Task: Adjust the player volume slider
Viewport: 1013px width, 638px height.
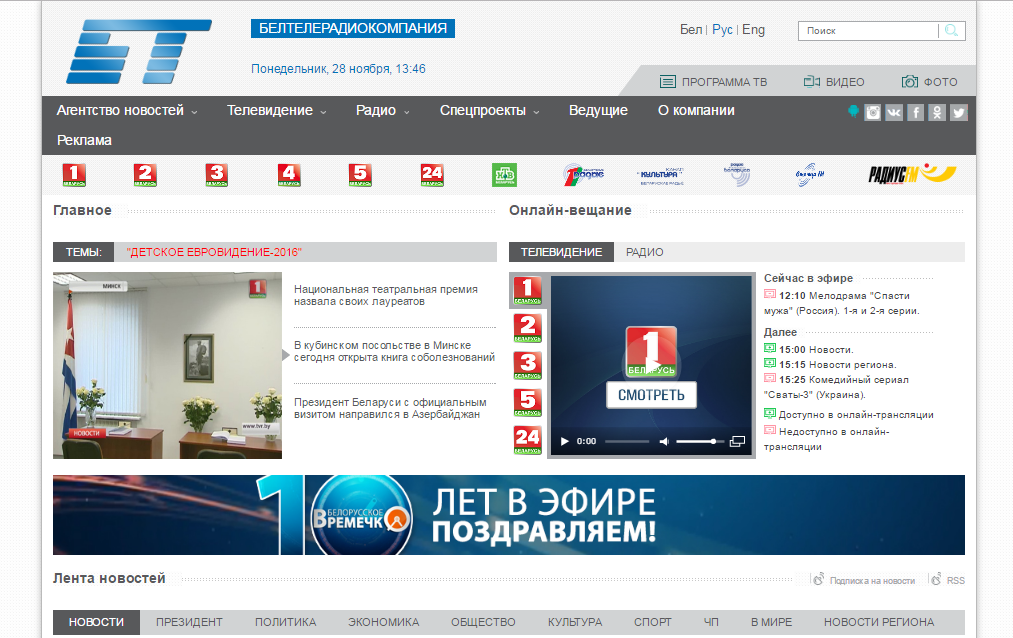Action: [700, 441]
